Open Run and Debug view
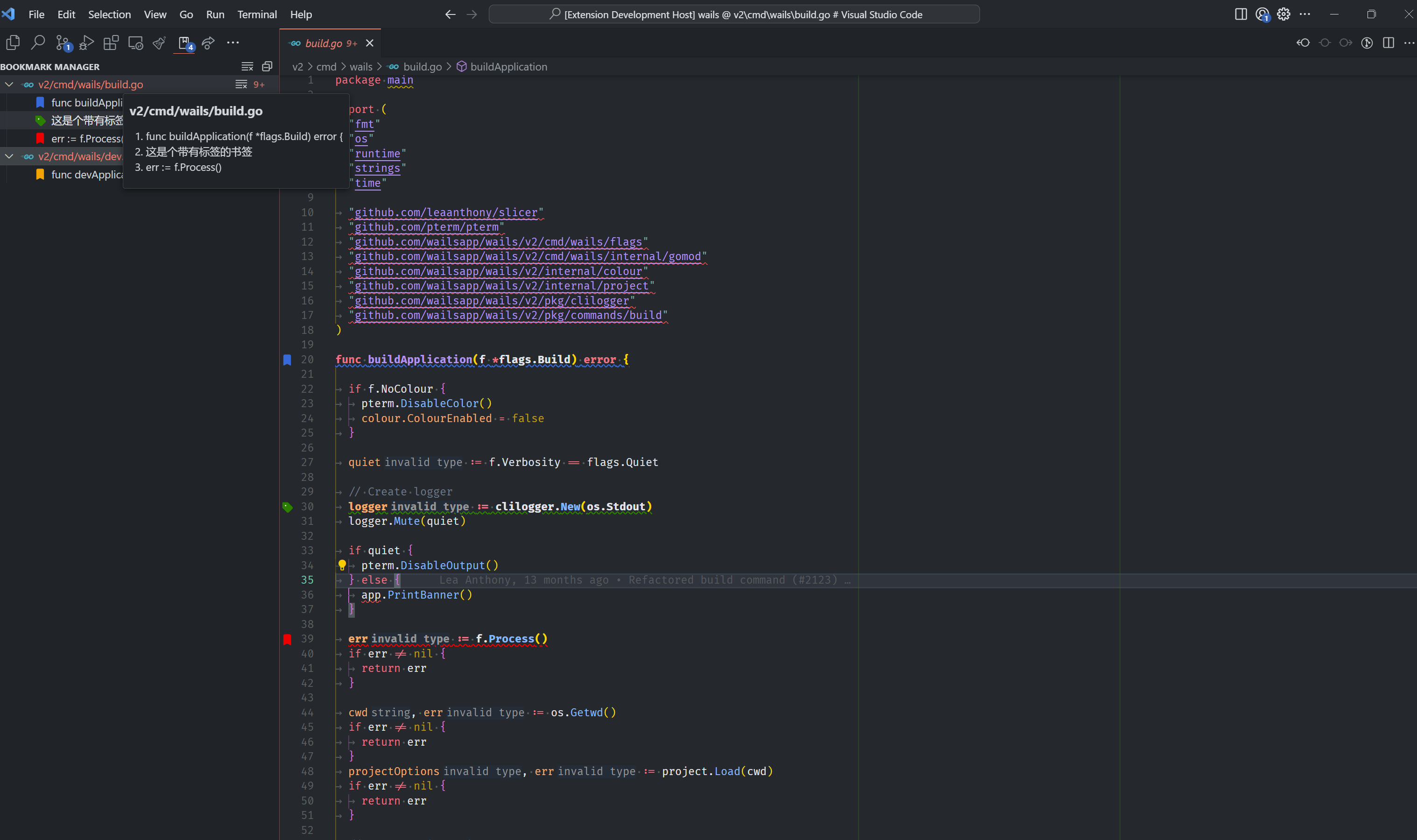The width and height of the screenshot is (1417, 840). 86,42
